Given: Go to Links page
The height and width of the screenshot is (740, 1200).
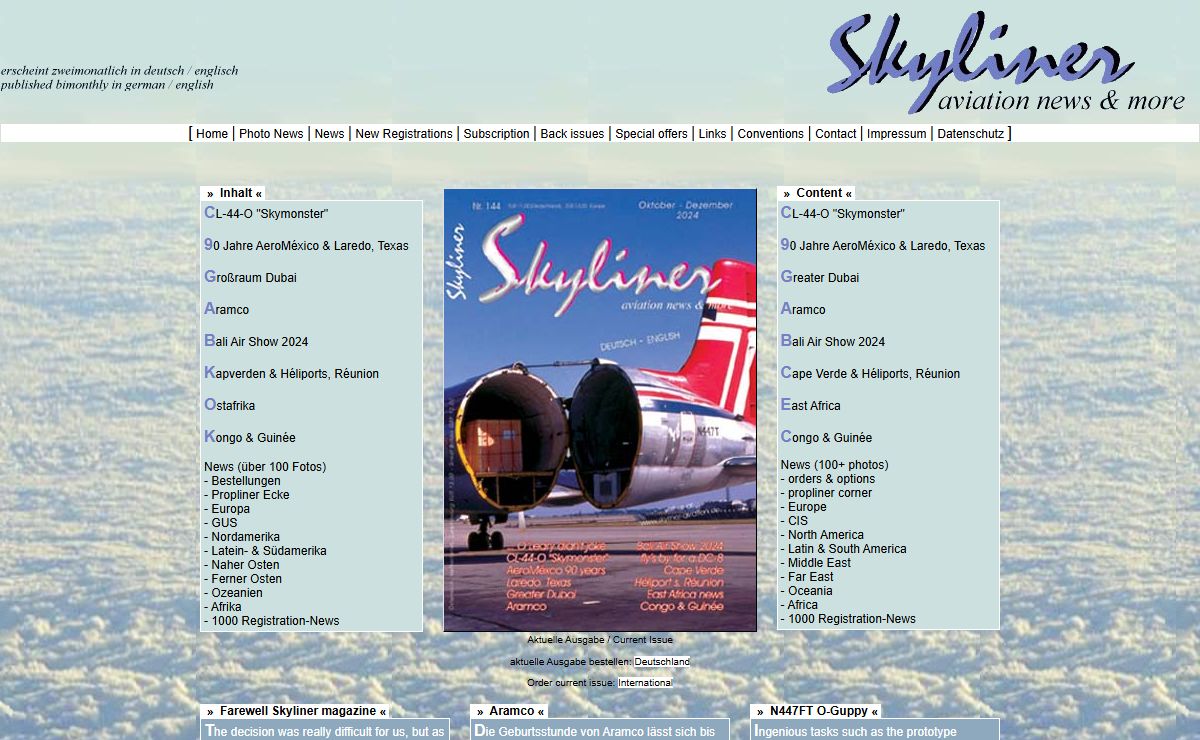Looking at the screenshot, I should coord(712,134).
